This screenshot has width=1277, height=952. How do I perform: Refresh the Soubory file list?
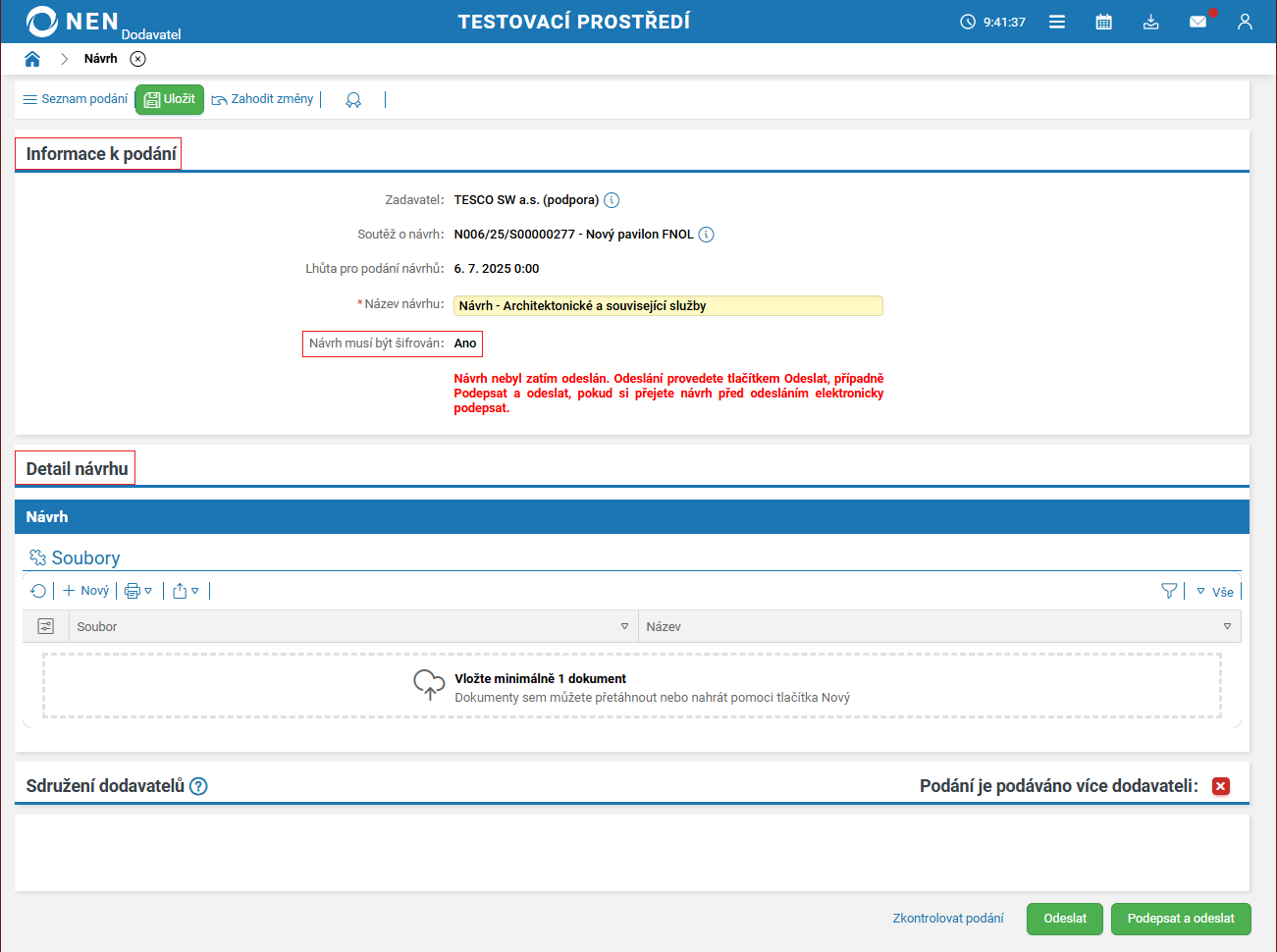(38, 591)
